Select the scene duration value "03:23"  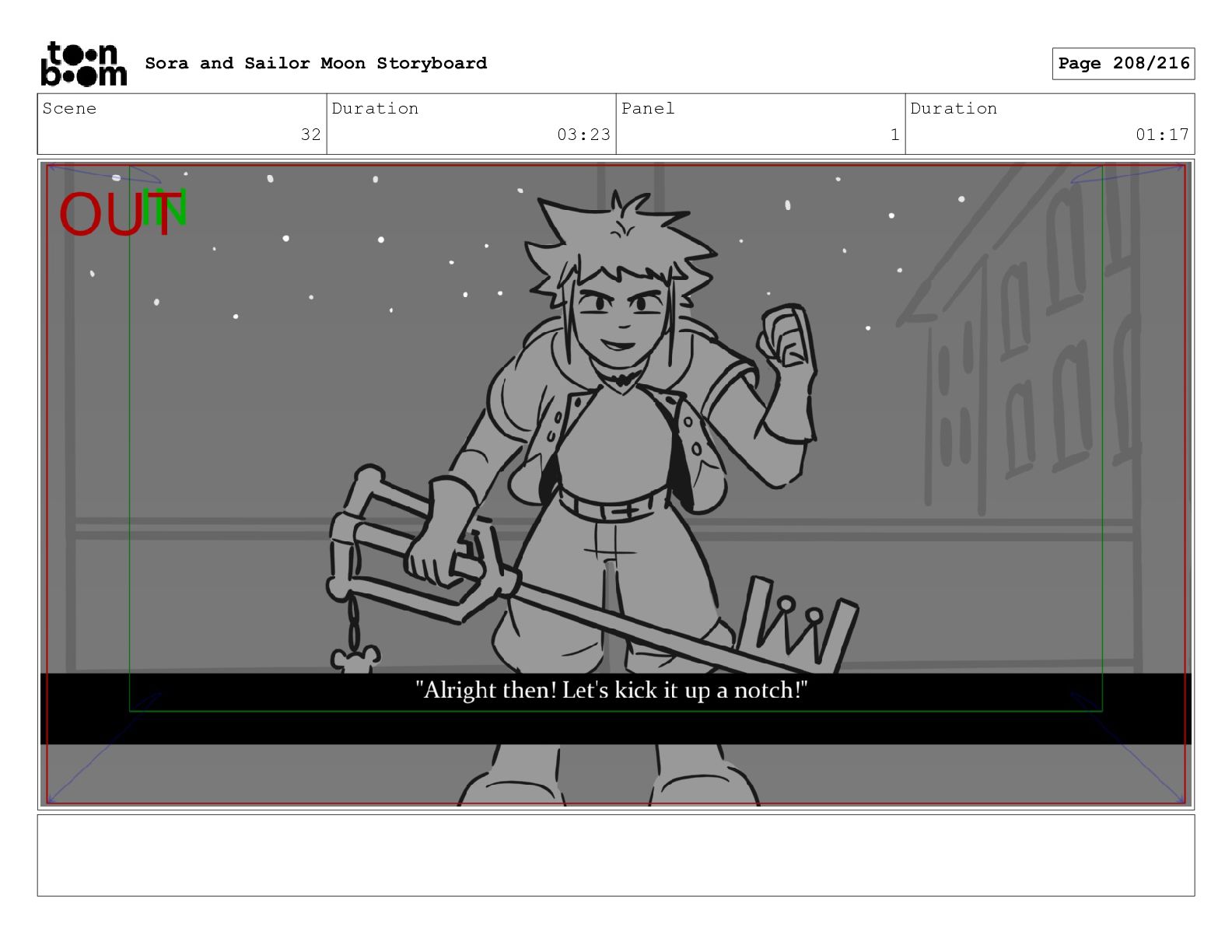point(583,135)
